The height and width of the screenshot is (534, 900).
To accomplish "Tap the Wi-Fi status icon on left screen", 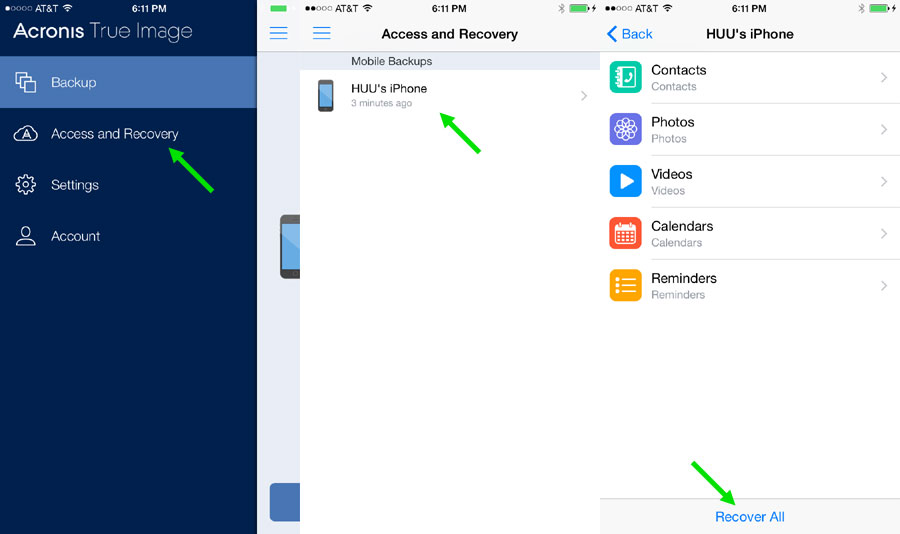I will pyautogui.click(x=68, y=8).
